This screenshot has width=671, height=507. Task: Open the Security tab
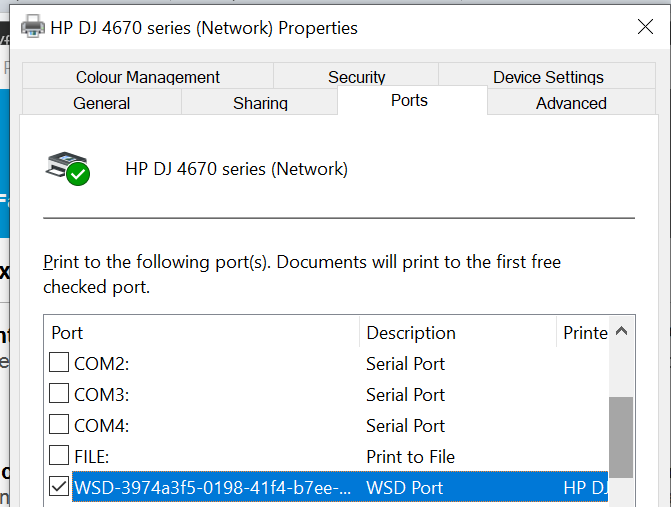pyautogui.click(x=356, y=77)
